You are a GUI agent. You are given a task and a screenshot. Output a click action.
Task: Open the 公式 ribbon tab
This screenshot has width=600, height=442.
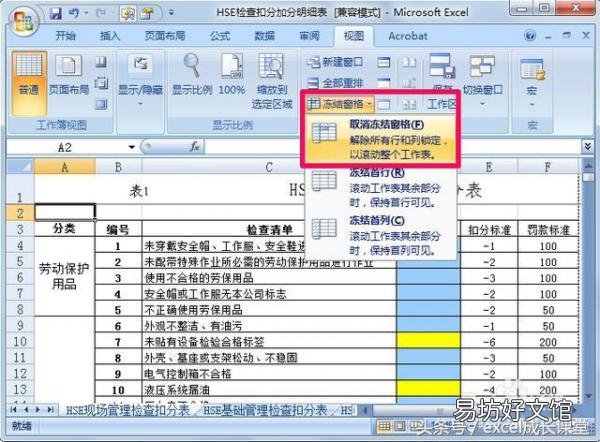click(x=220, y=36)
